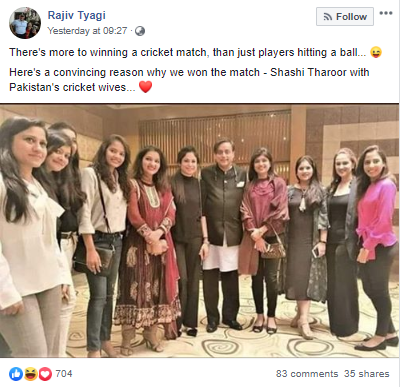This screenshot has width=400, height=387.
Task: View the 704 reactions count
Action: (64, 374)
